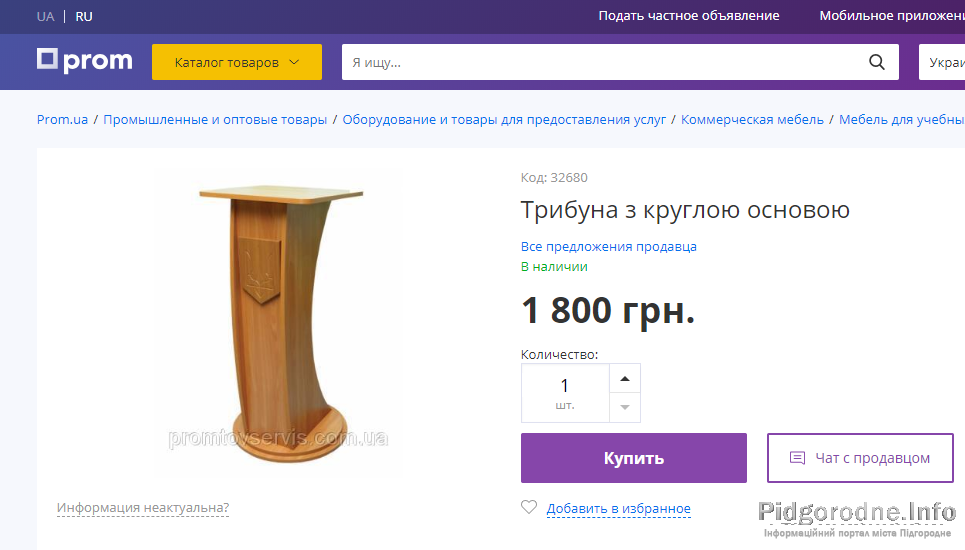The image size is (965, 550).
Task: Switch language to RU
Action: [84, 17]
